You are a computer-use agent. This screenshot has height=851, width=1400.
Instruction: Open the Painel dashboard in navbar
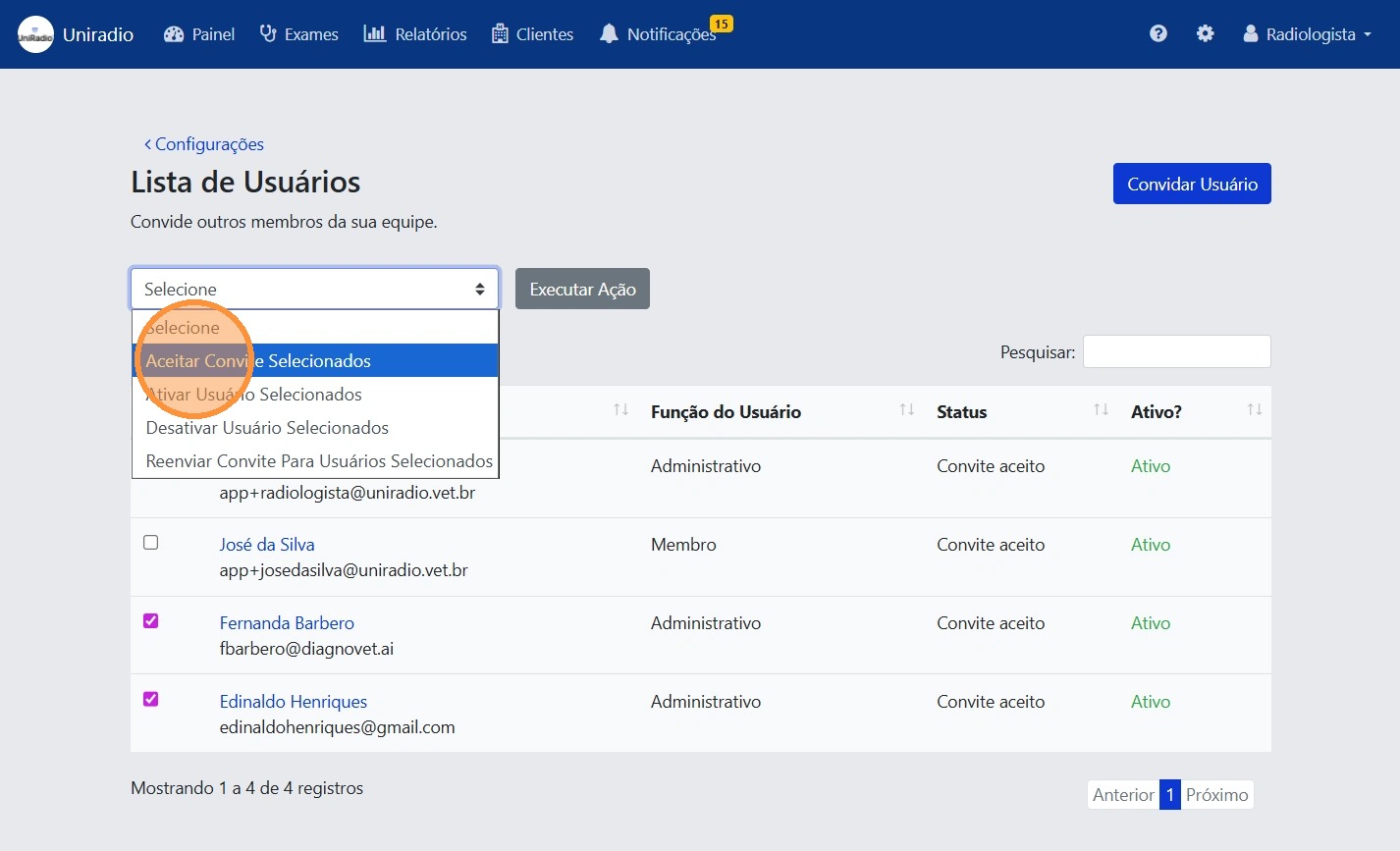[x=199, y=34]
